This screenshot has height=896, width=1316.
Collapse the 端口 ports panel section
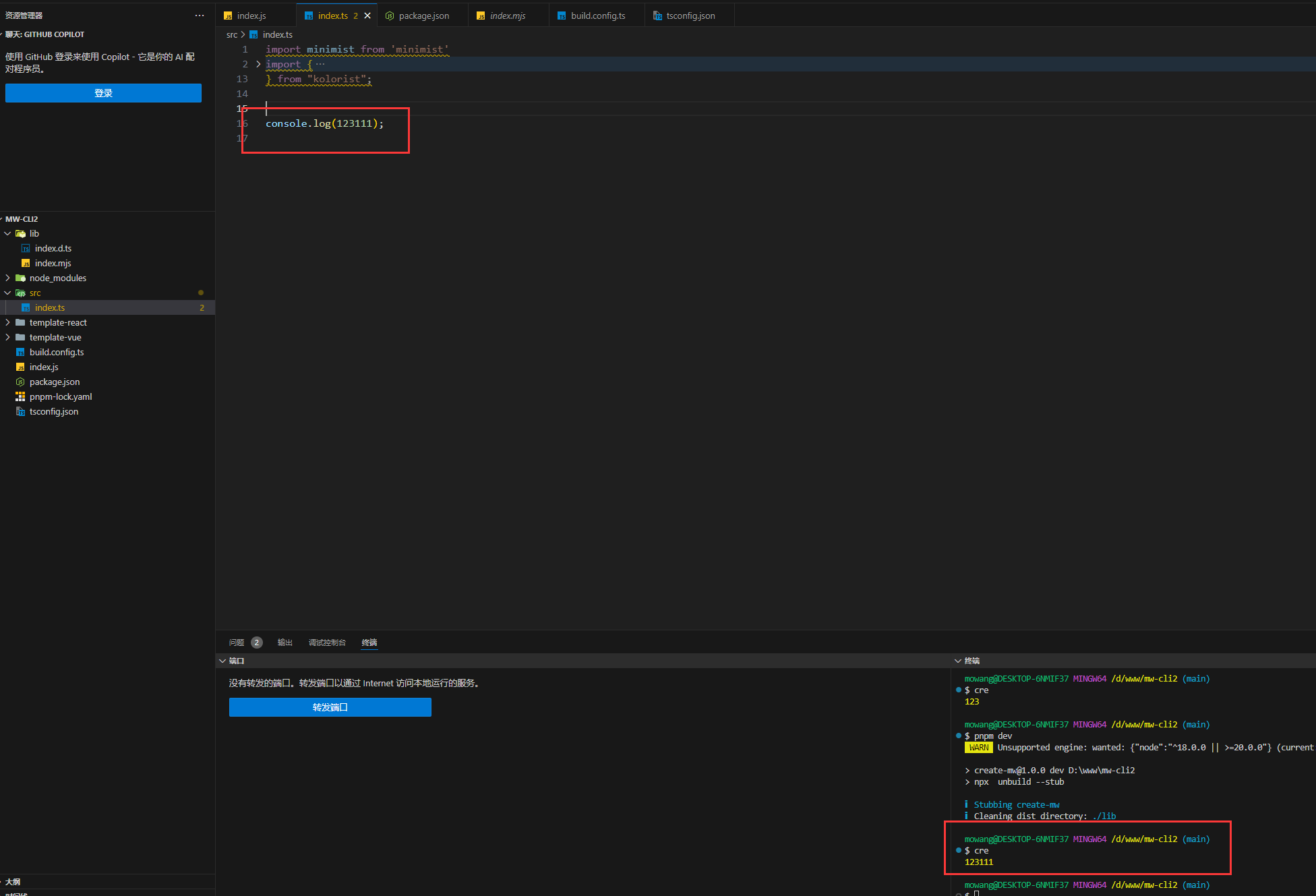pyautogui.click(x=222, y=661)
